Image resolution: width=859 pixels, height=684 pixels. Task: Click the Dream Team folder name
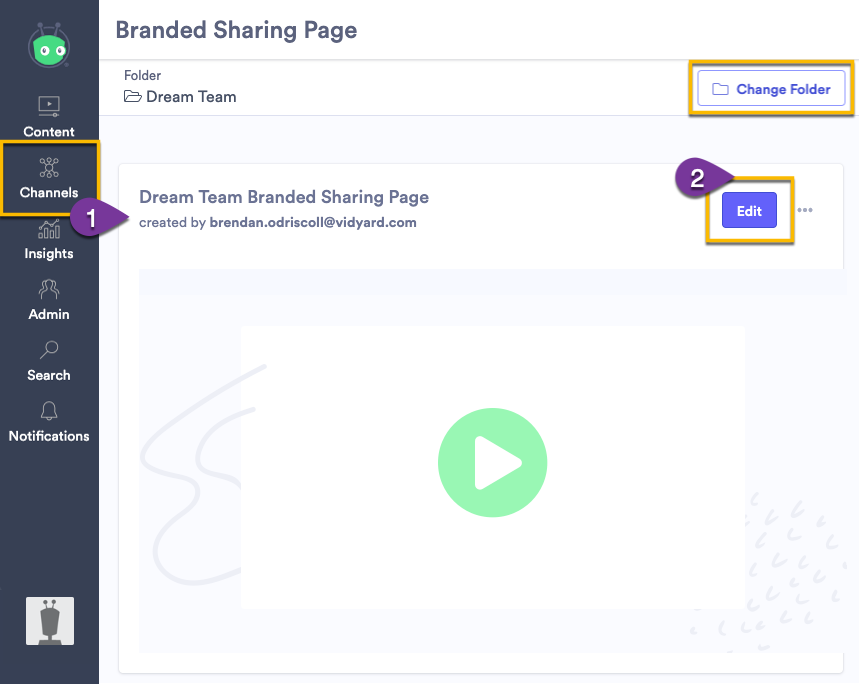pos(191,97)
